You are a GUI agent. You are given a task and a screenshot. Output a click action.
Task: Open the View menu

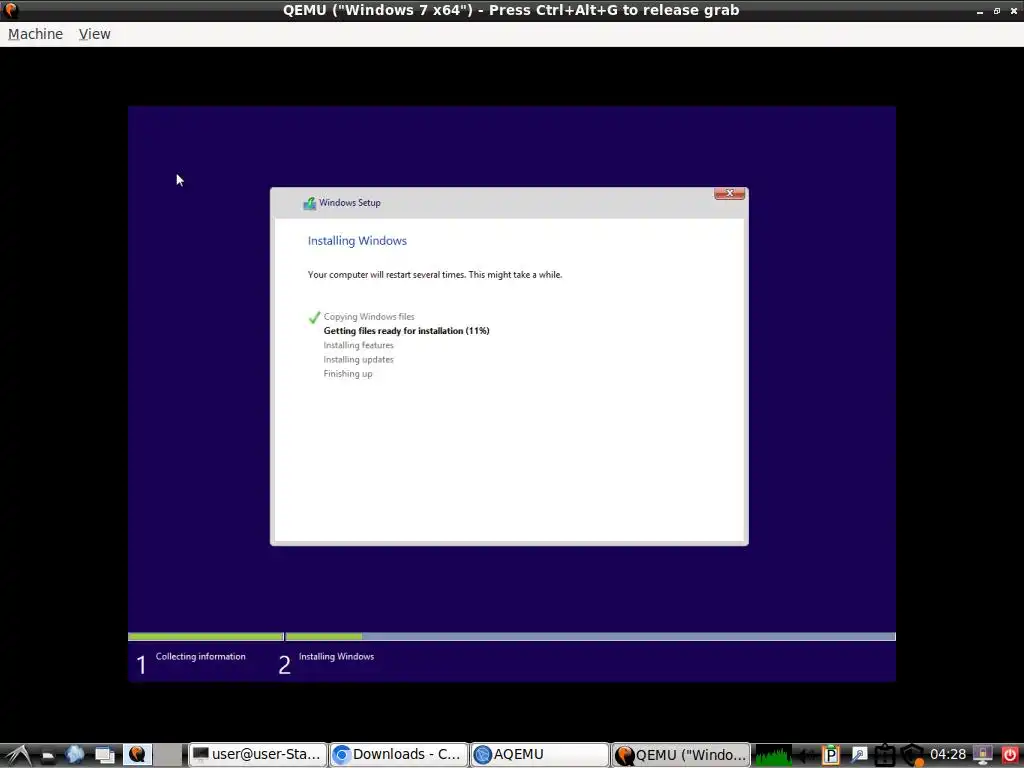[x=95, y=34]
